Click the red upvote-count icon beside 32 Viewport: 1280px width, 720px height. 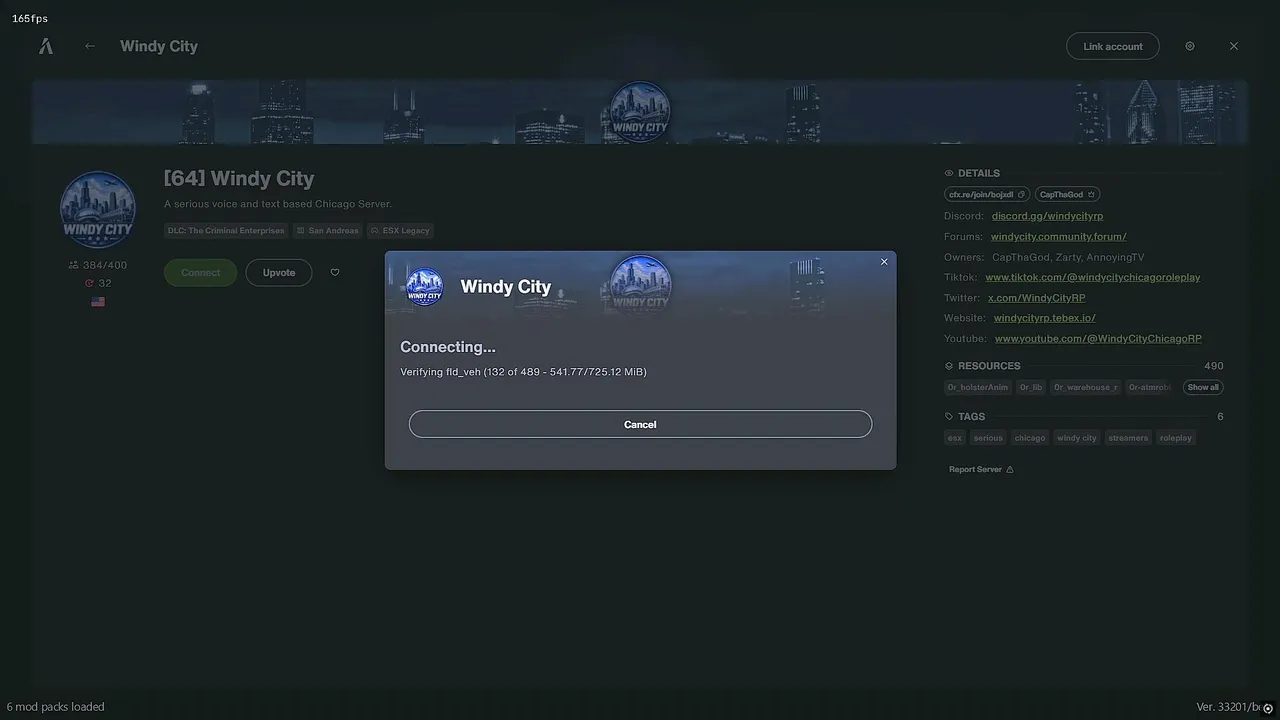[90, 283]
